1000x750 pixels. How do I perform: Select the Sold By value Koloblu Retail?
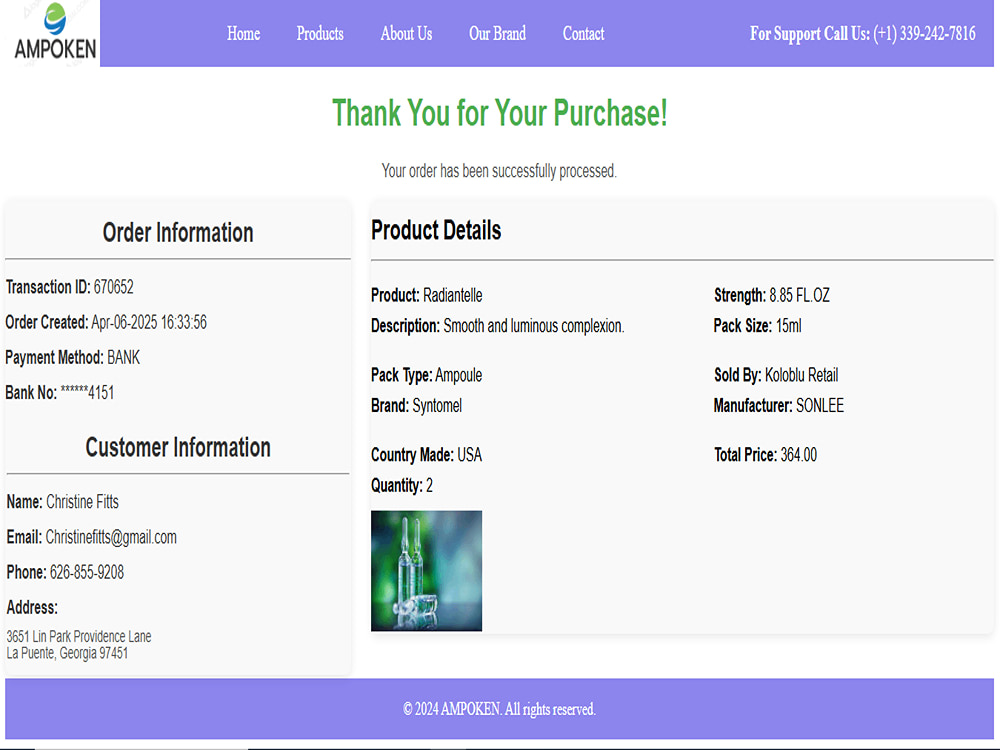click(802, 375)
